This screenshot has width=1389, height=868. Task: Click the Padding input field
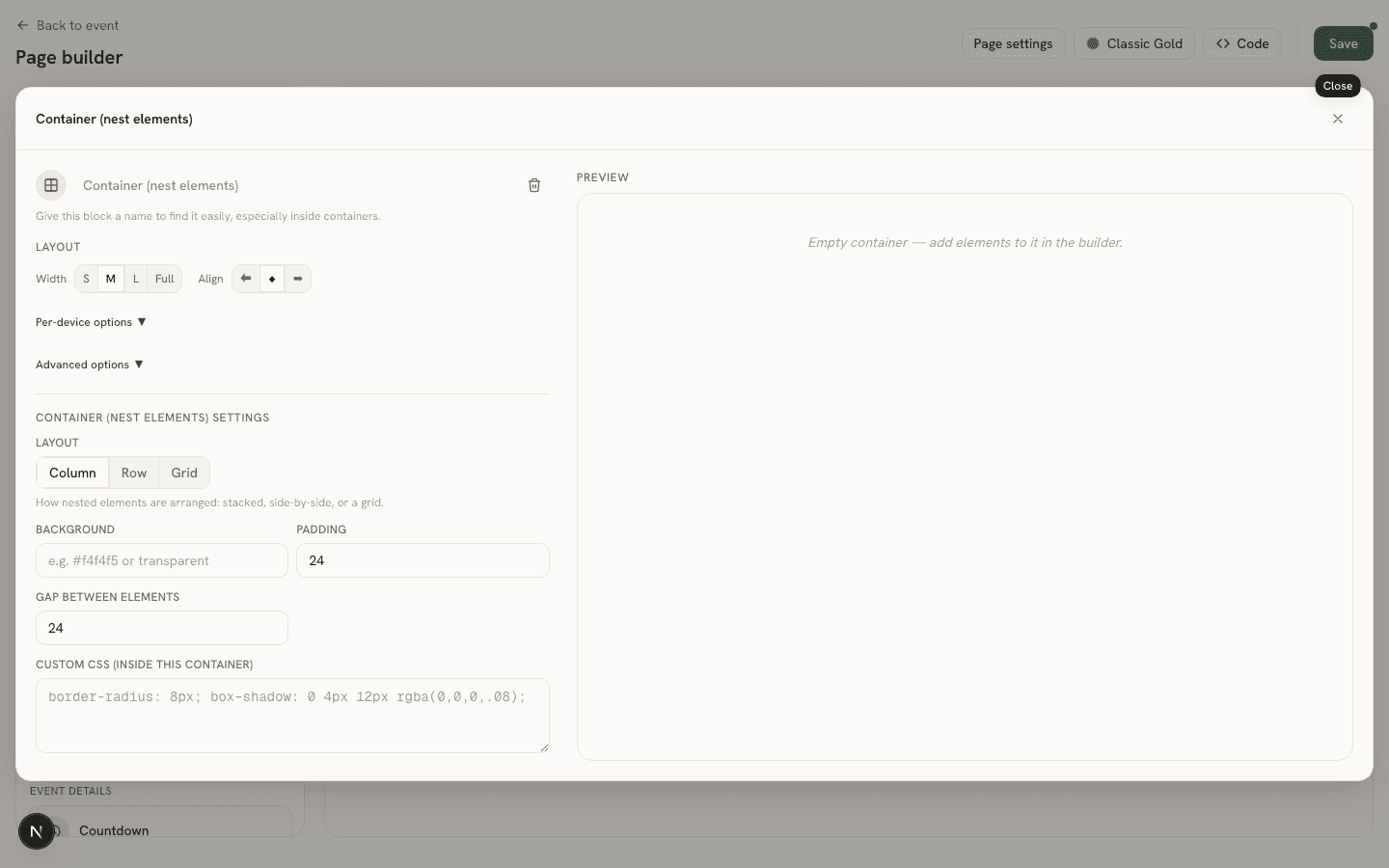pyautogui.click(x=422, y=560)
